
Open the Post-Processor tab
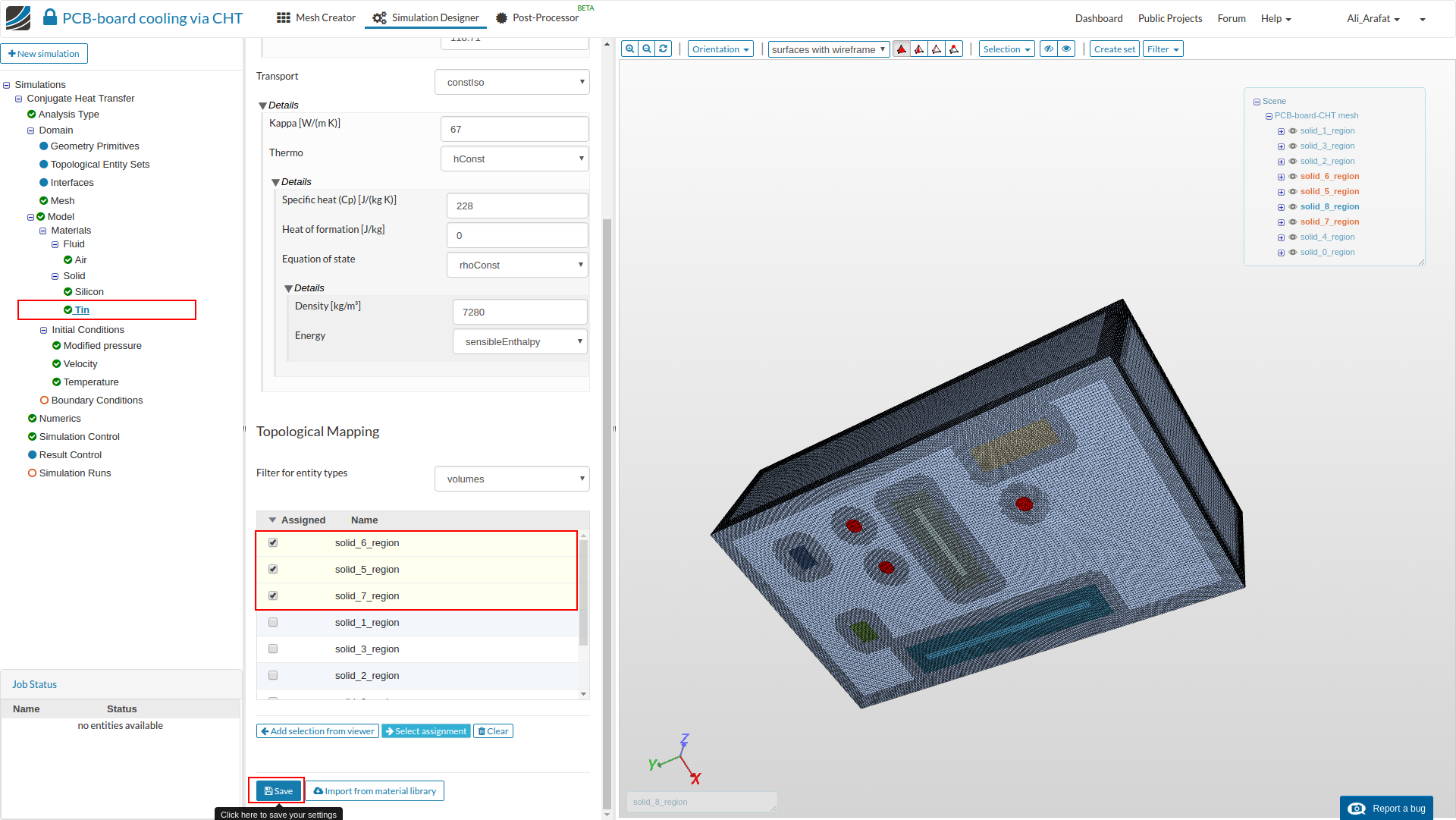click(537, 18)
